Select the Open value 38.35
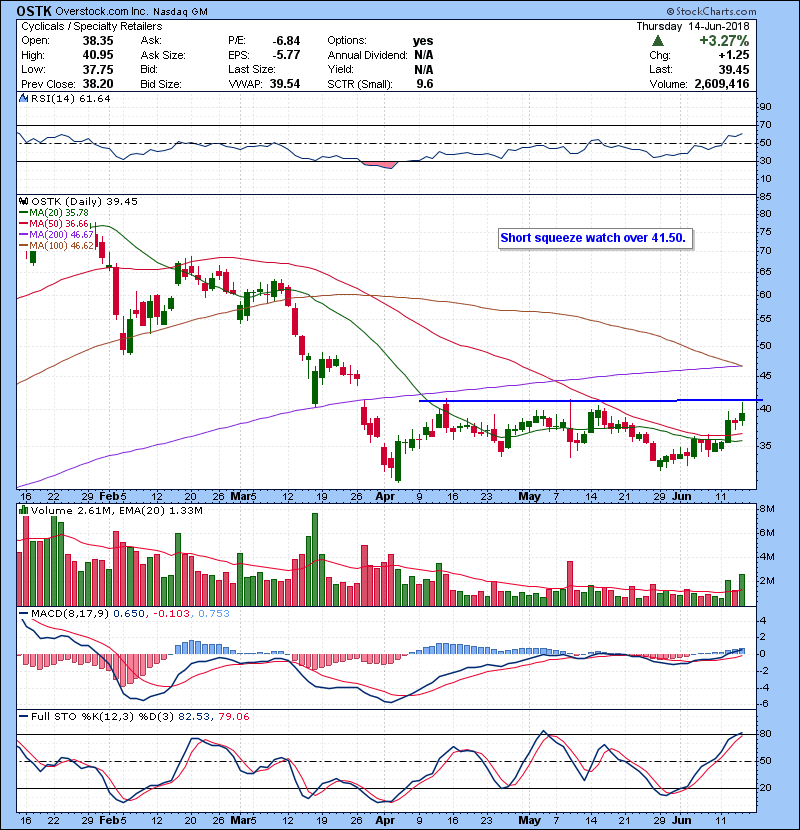 point(98,40)
